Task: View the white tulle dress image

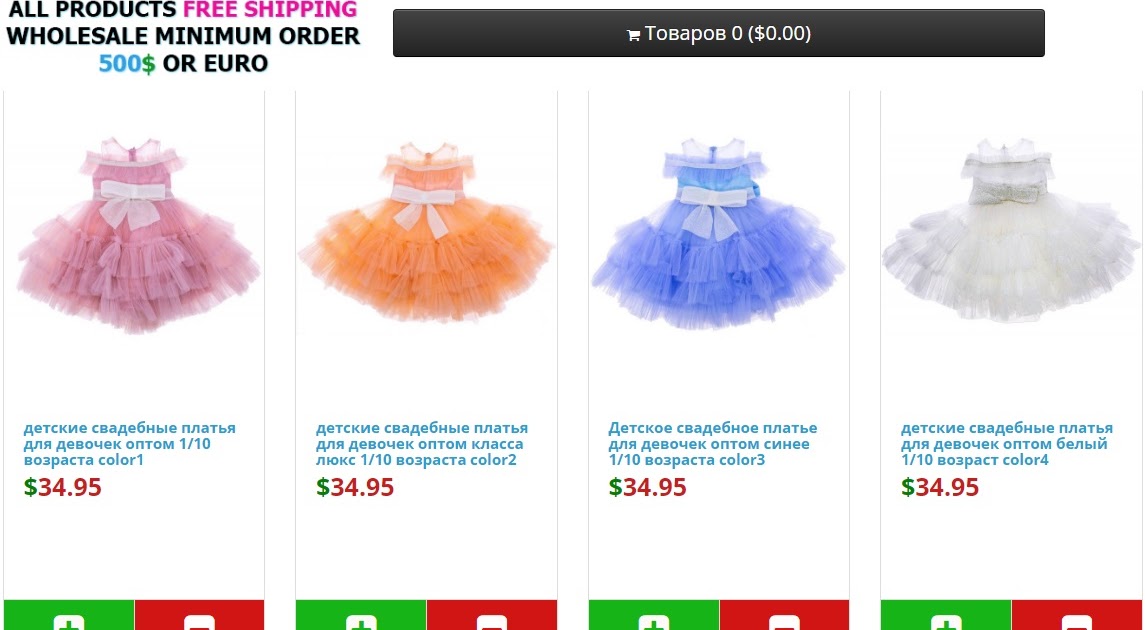Action: [x=1011, y=230]
